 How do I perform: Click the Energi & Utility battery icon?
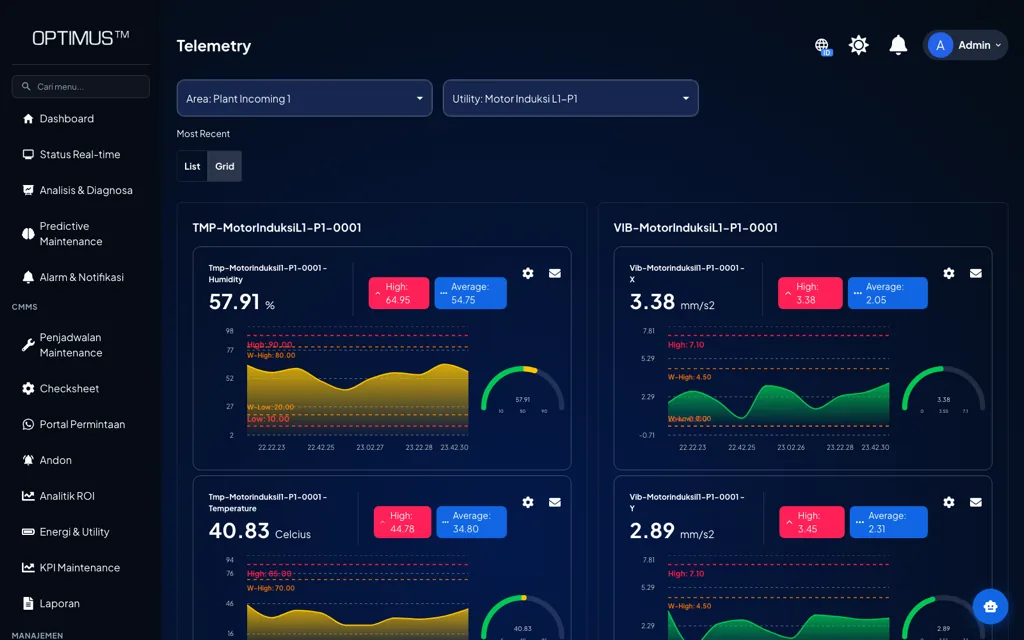click(x=28, y=532)
